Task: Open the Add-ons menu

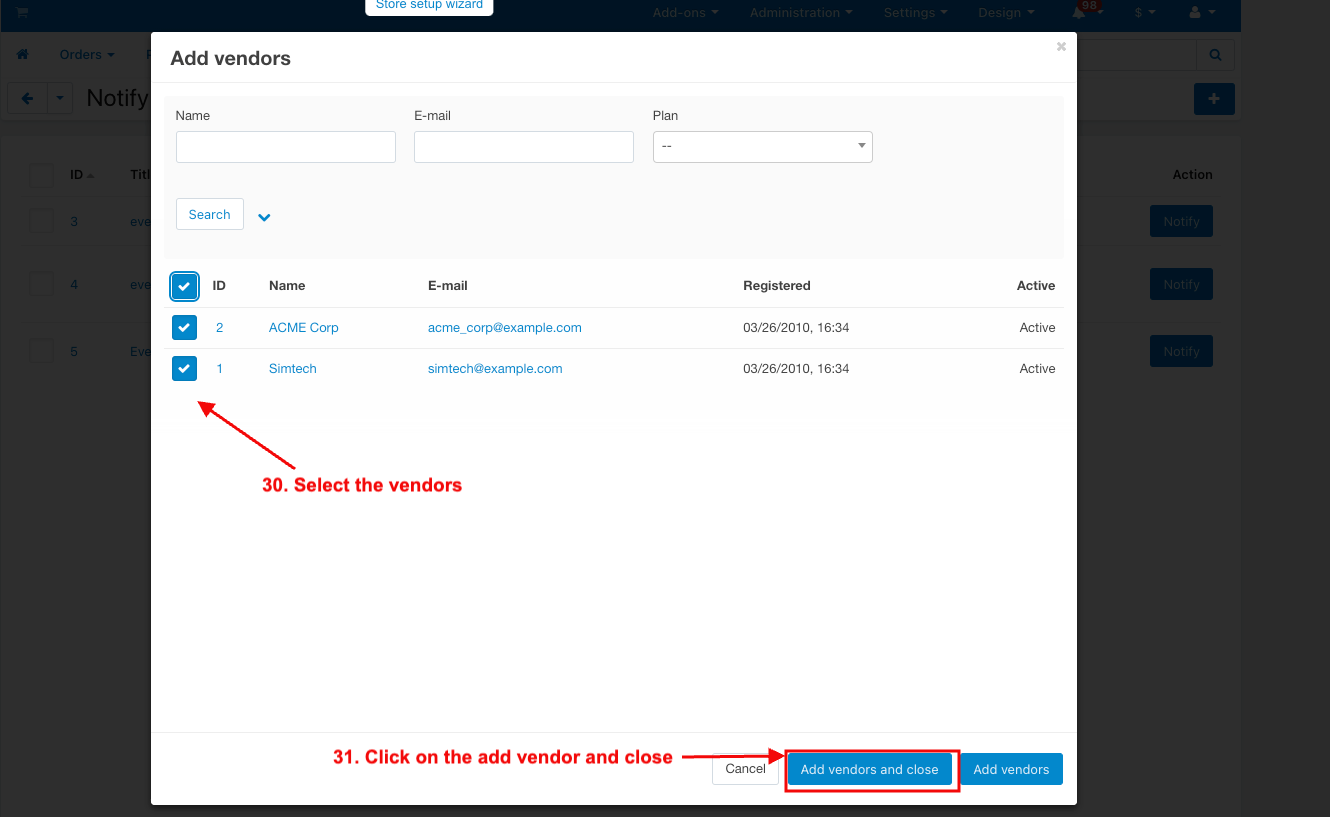Action: click(x=685, y=13)
